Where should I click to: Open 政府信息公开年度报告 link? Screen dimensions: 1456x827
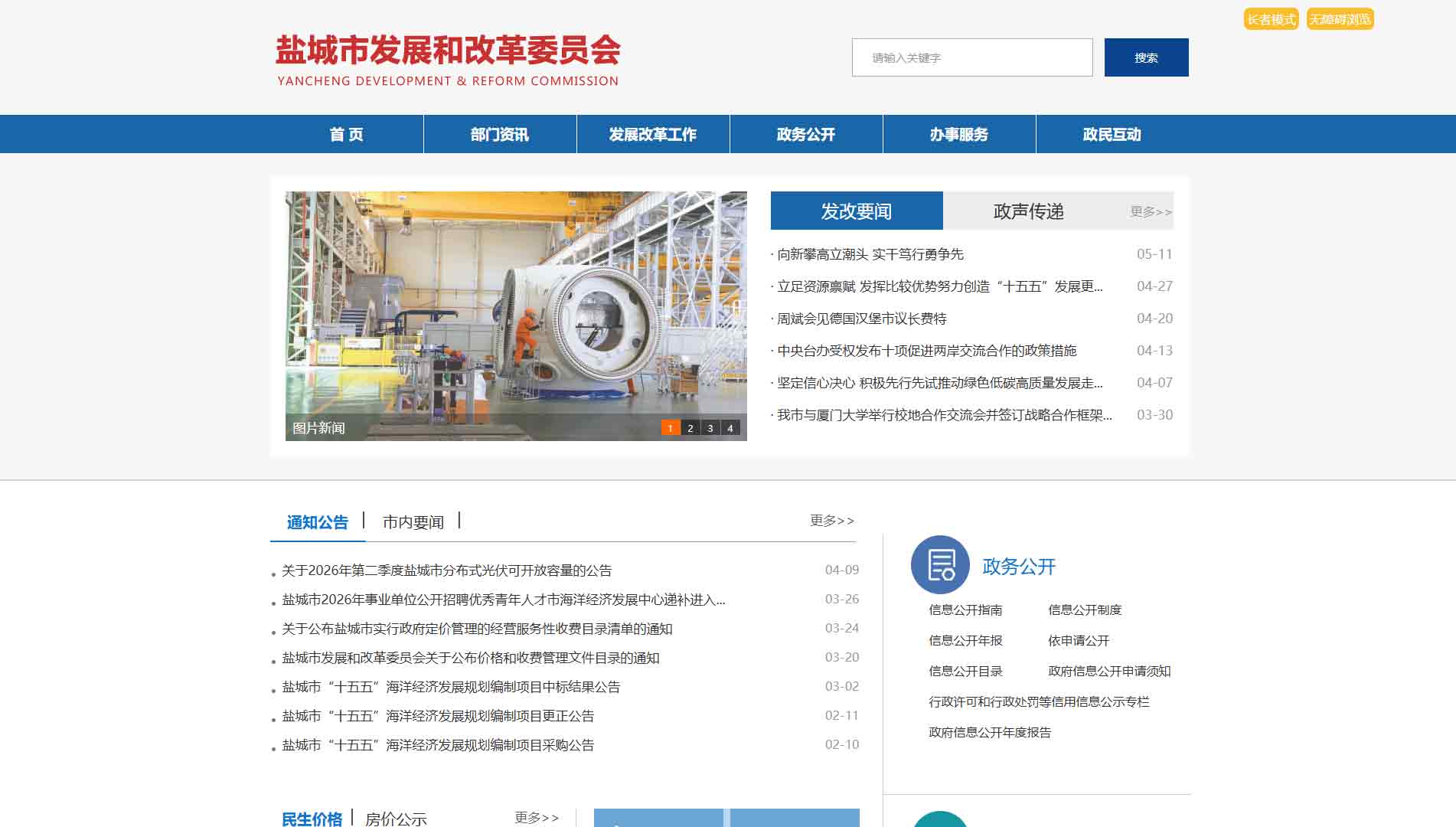tap(990, 732)
